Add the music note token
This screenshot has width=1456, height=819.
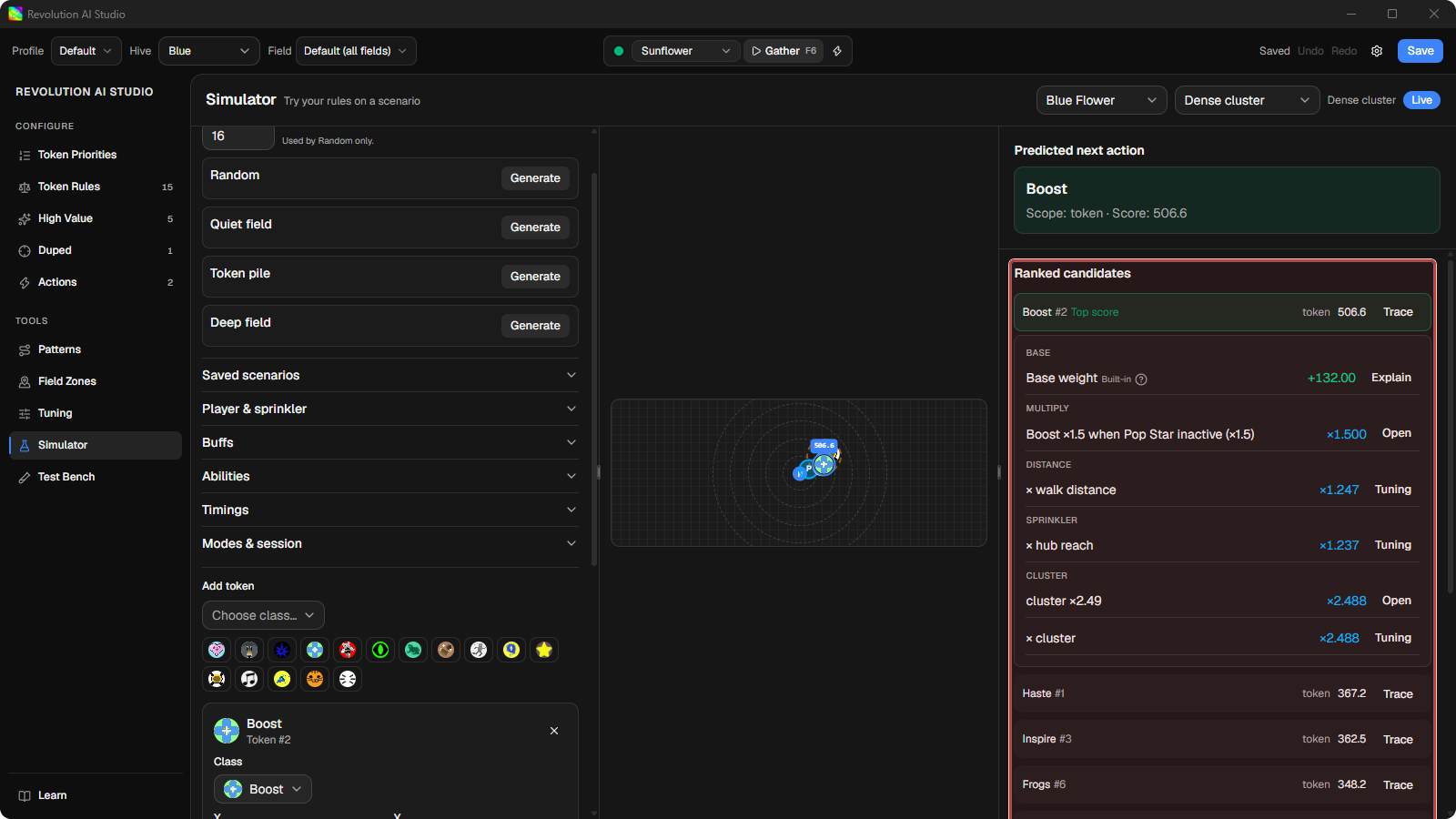(249, 679)
